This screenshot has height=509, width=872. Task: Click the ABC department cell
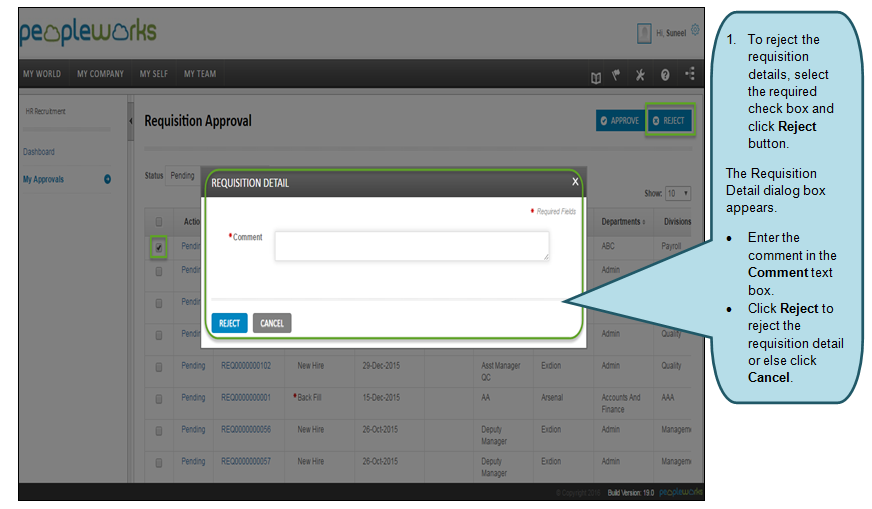(608, 246)
